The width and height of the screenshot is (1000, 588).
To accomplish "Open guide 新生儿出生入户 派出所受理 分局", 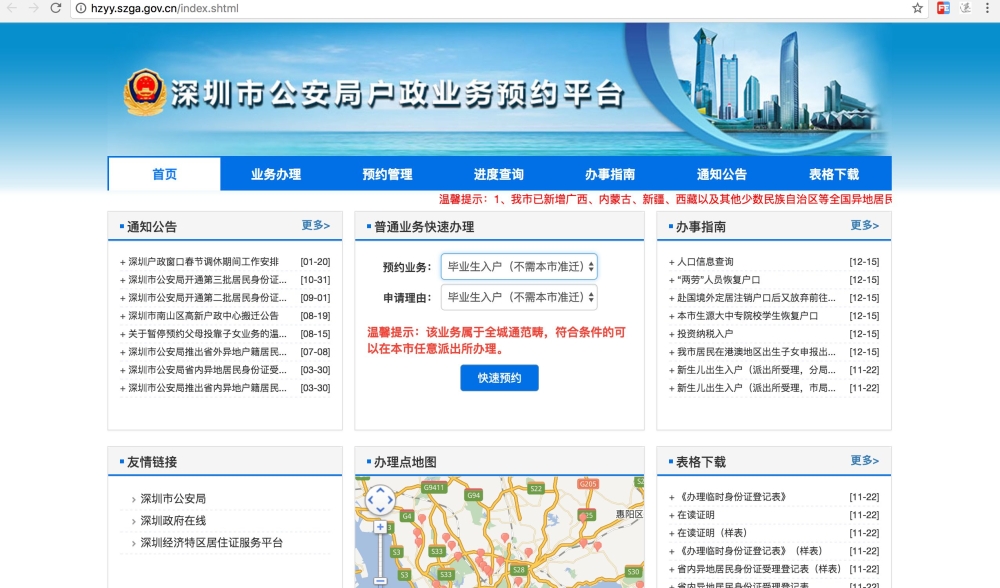I will click(756, 370).
